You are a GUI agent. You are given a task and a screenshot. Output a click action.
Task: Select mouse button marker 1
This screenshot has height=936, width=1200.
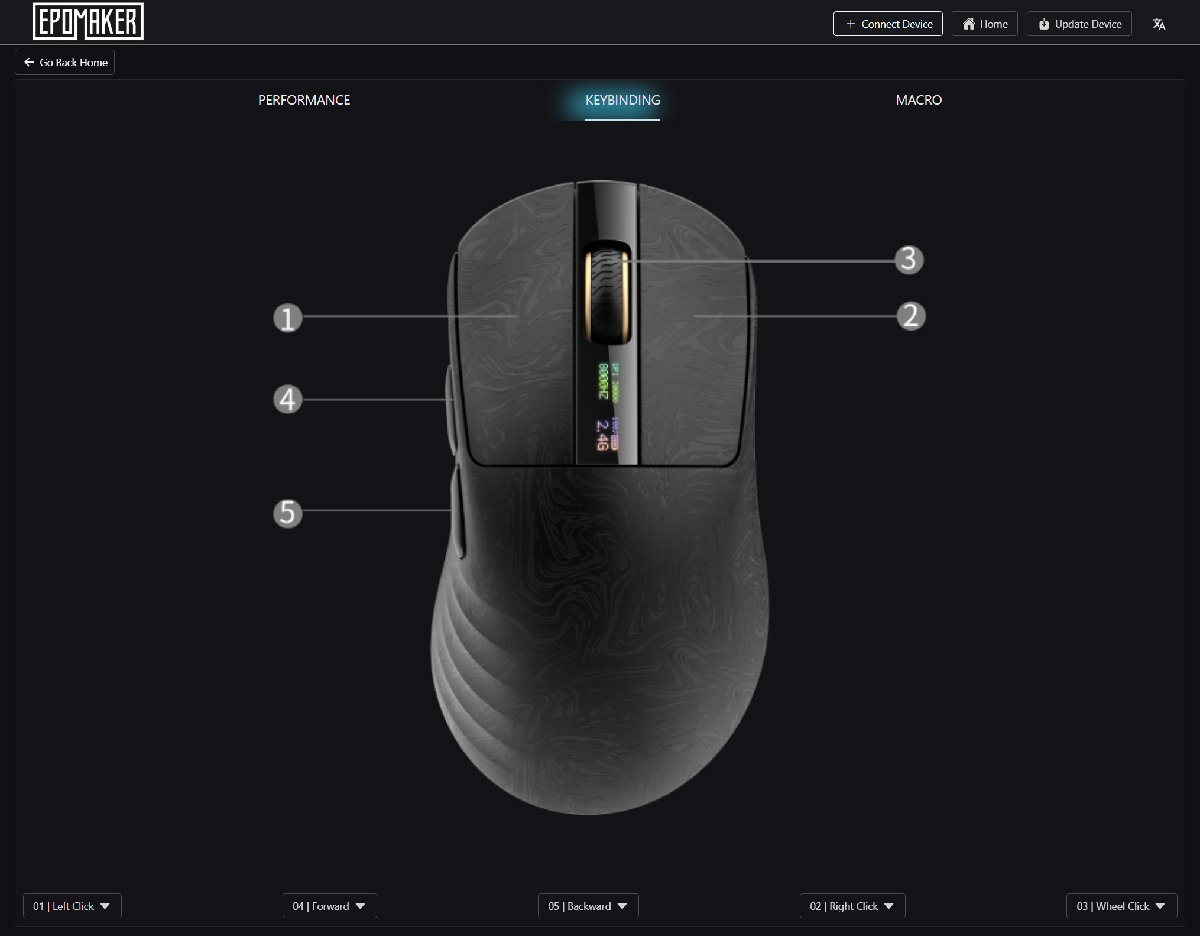tap(288, 318)
